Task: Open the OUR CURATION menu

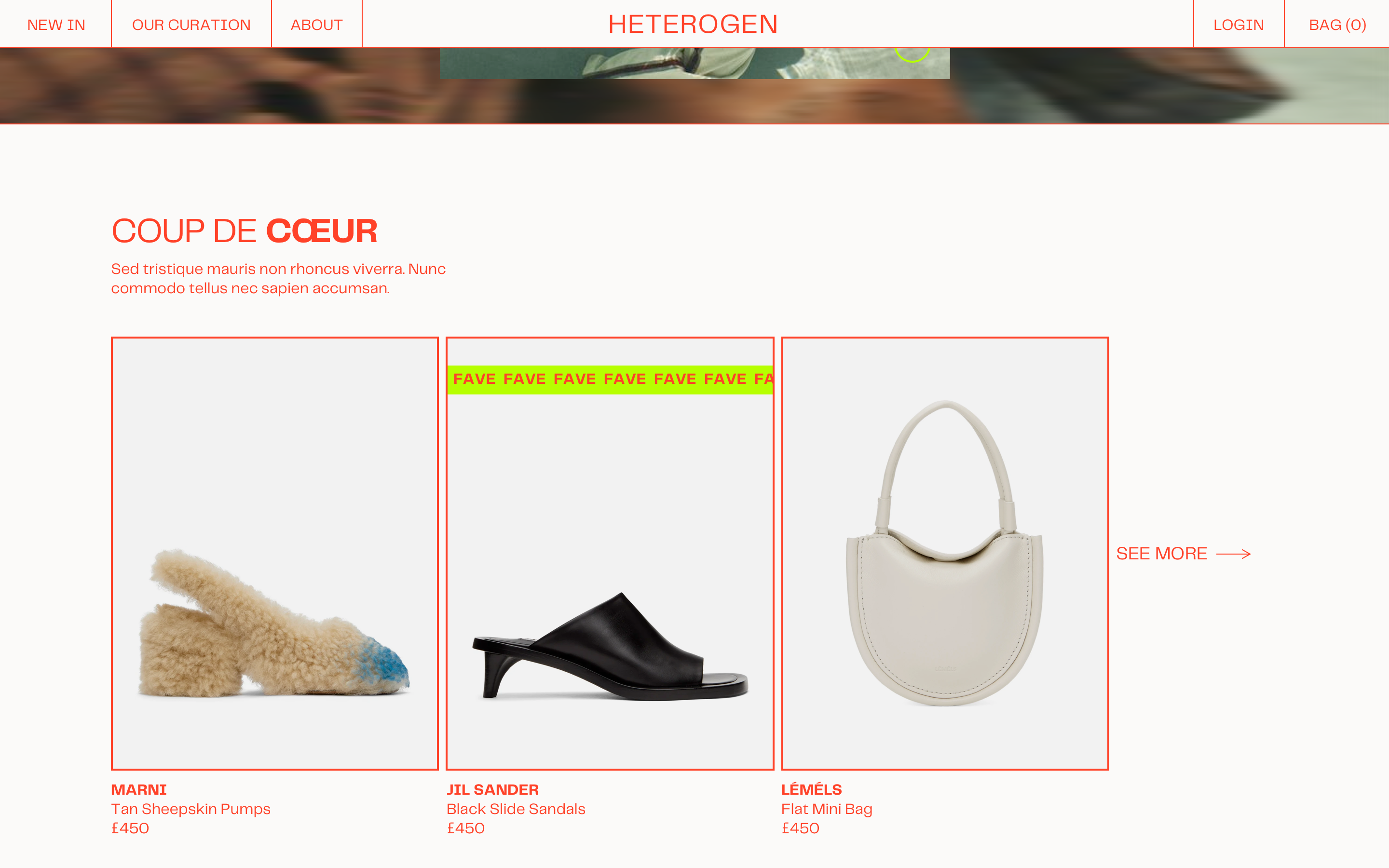Action: tap(191, 25)
